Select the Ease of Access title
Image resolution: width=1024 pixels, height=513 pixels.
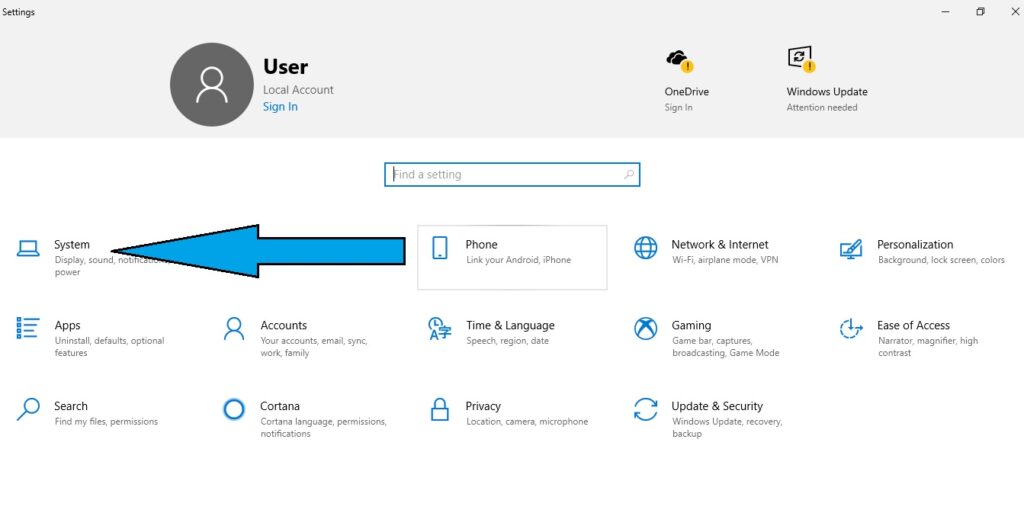tap(913, 325)
